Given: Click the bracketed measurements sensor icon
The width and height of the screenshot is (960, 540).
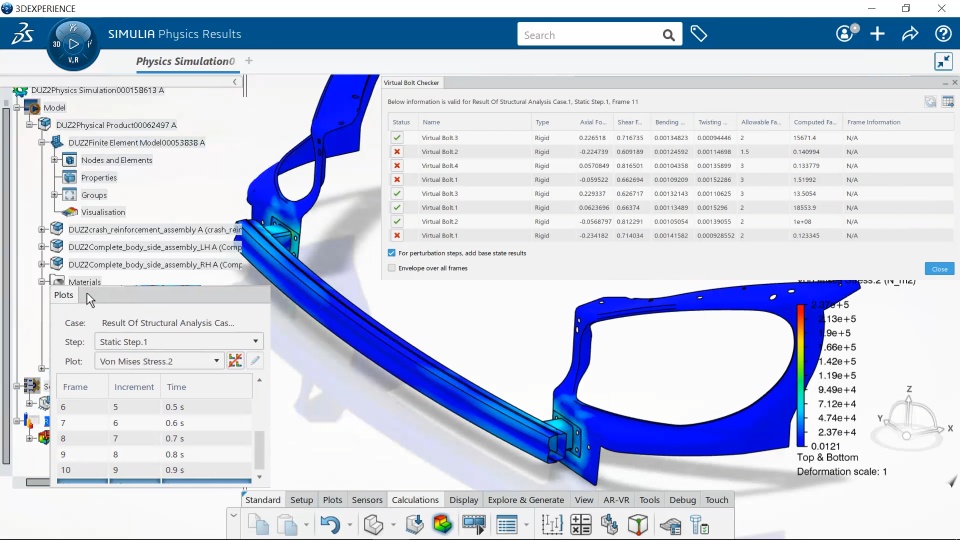Looking at the screenshot, I should tap(552, 525).
